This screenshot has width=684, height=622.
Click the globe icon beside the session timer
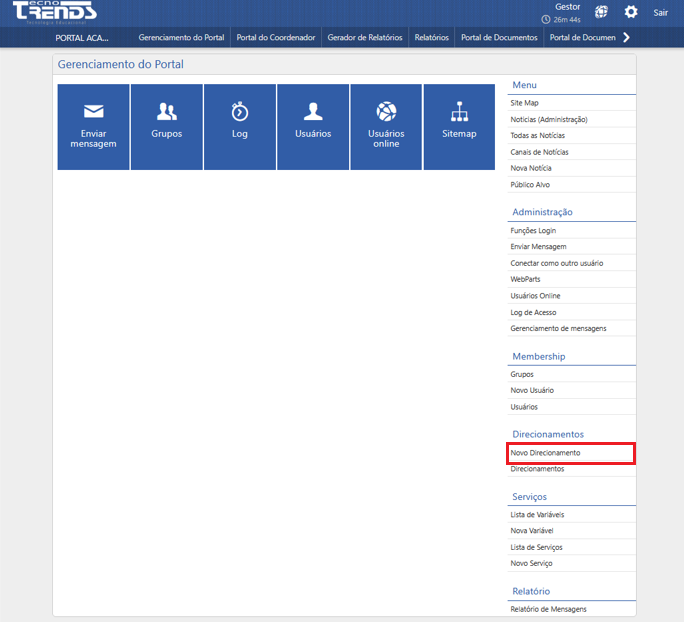[601, 12]
